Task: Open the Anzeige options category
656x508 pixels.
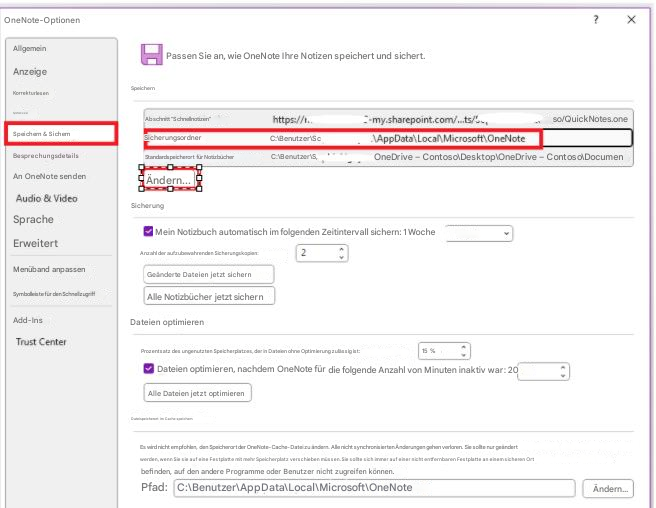Action: [30, 72]
